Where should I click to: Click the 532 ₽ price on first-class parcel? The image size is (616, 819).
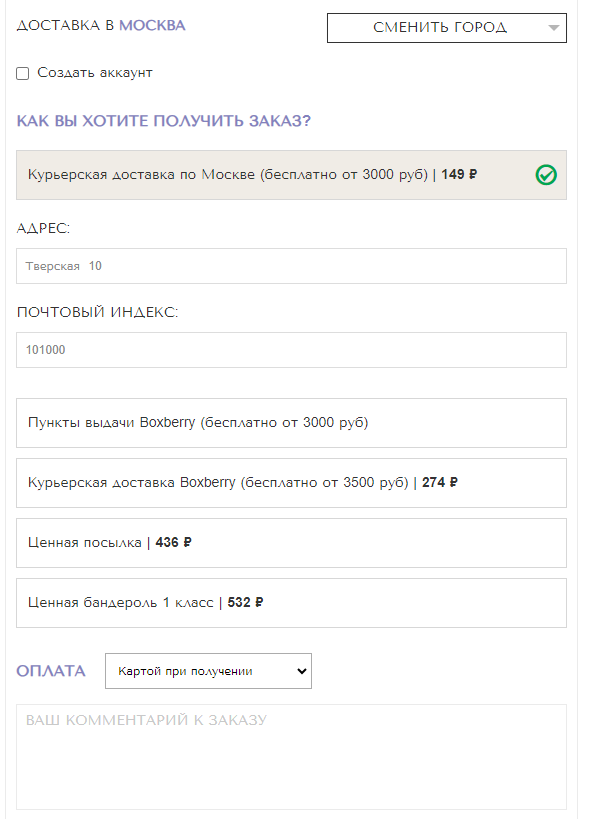245,603
